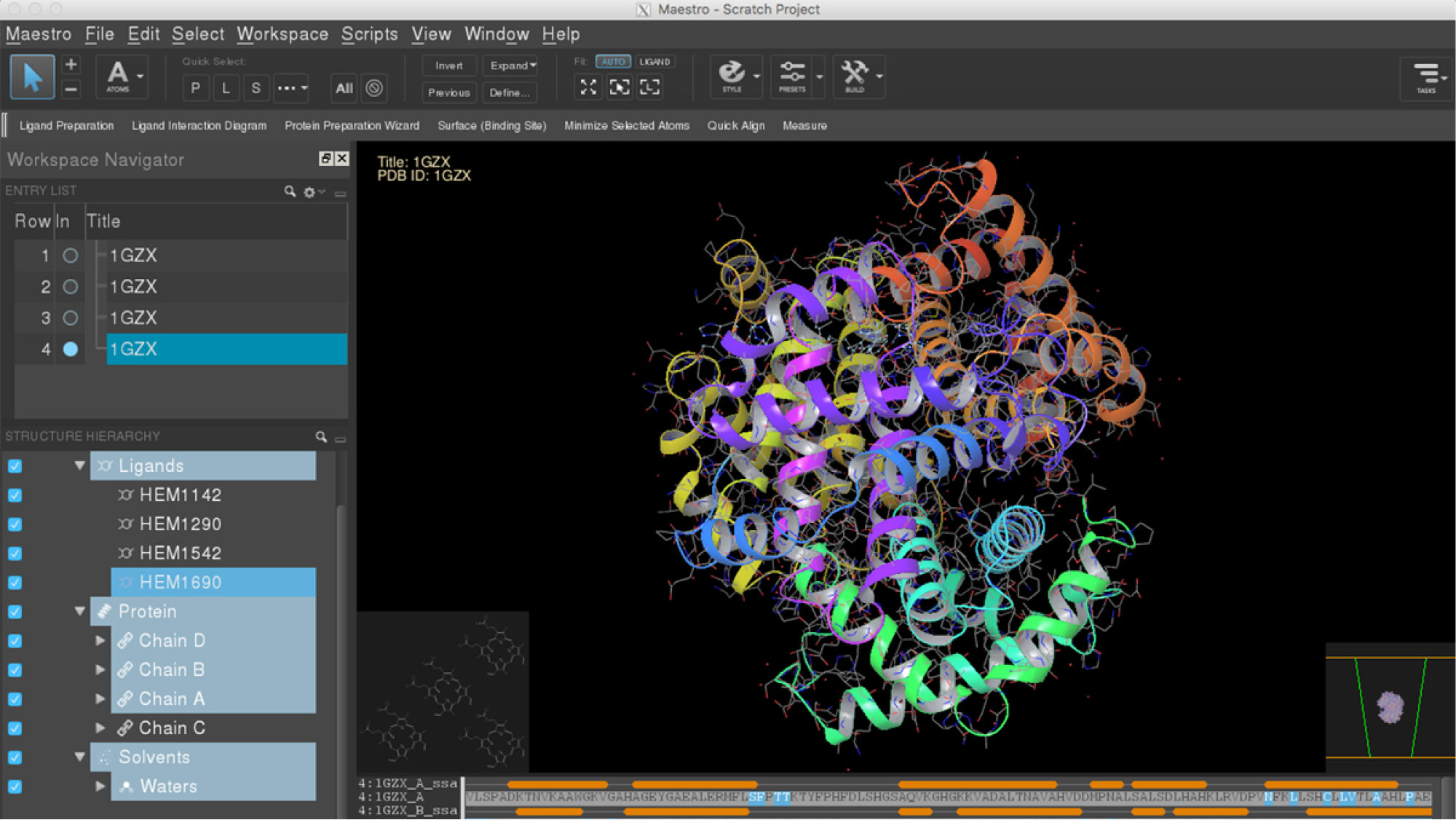The height and width of the screenshot is (820, 1456).
Task: Toggle the Waters visibility checkbox
Action: pos(15,787)
